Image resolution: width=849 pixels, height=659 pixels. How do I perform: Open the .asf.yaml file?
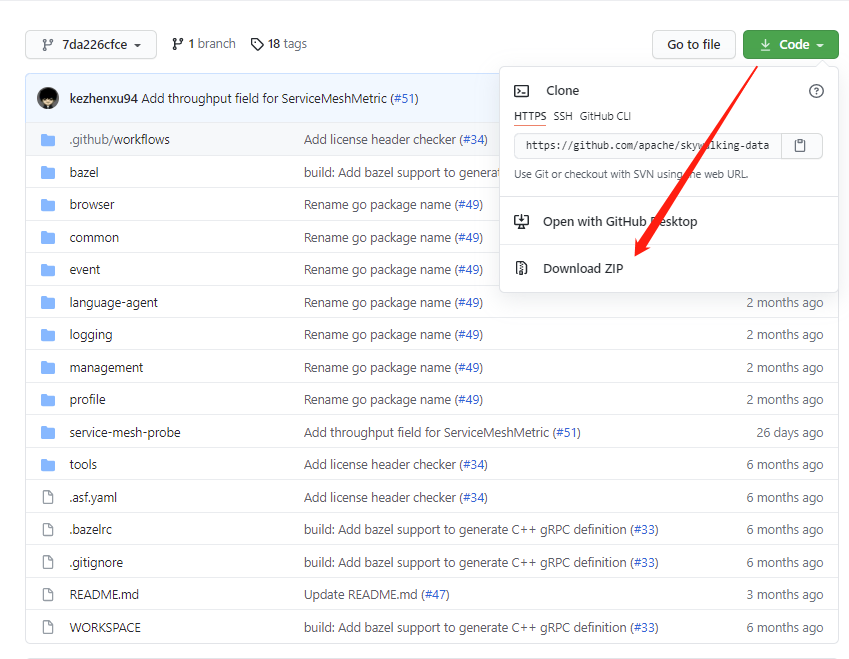[x=93, y=498]
